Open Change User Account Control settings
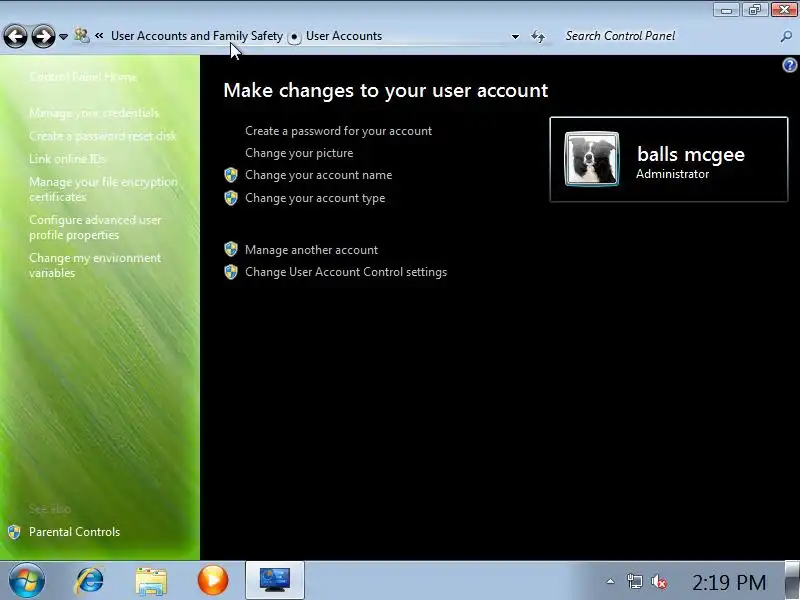The height and width of the screenshot is (600, 800). point(346,272)
